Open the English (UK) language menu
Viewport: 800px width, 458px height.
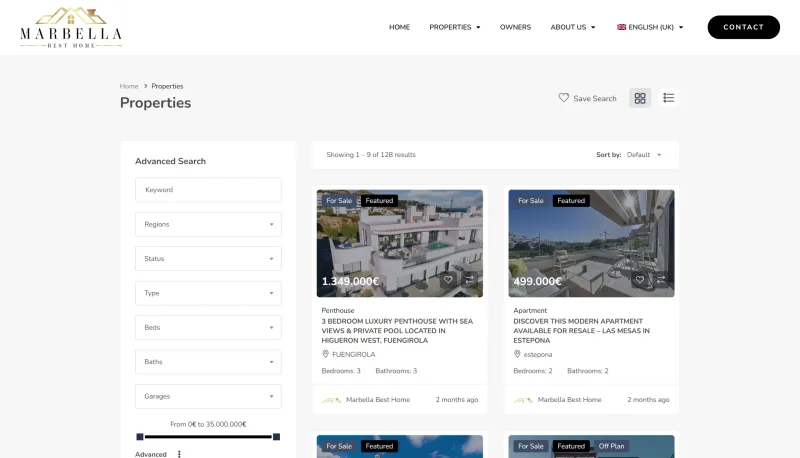(x=650, y=27)
